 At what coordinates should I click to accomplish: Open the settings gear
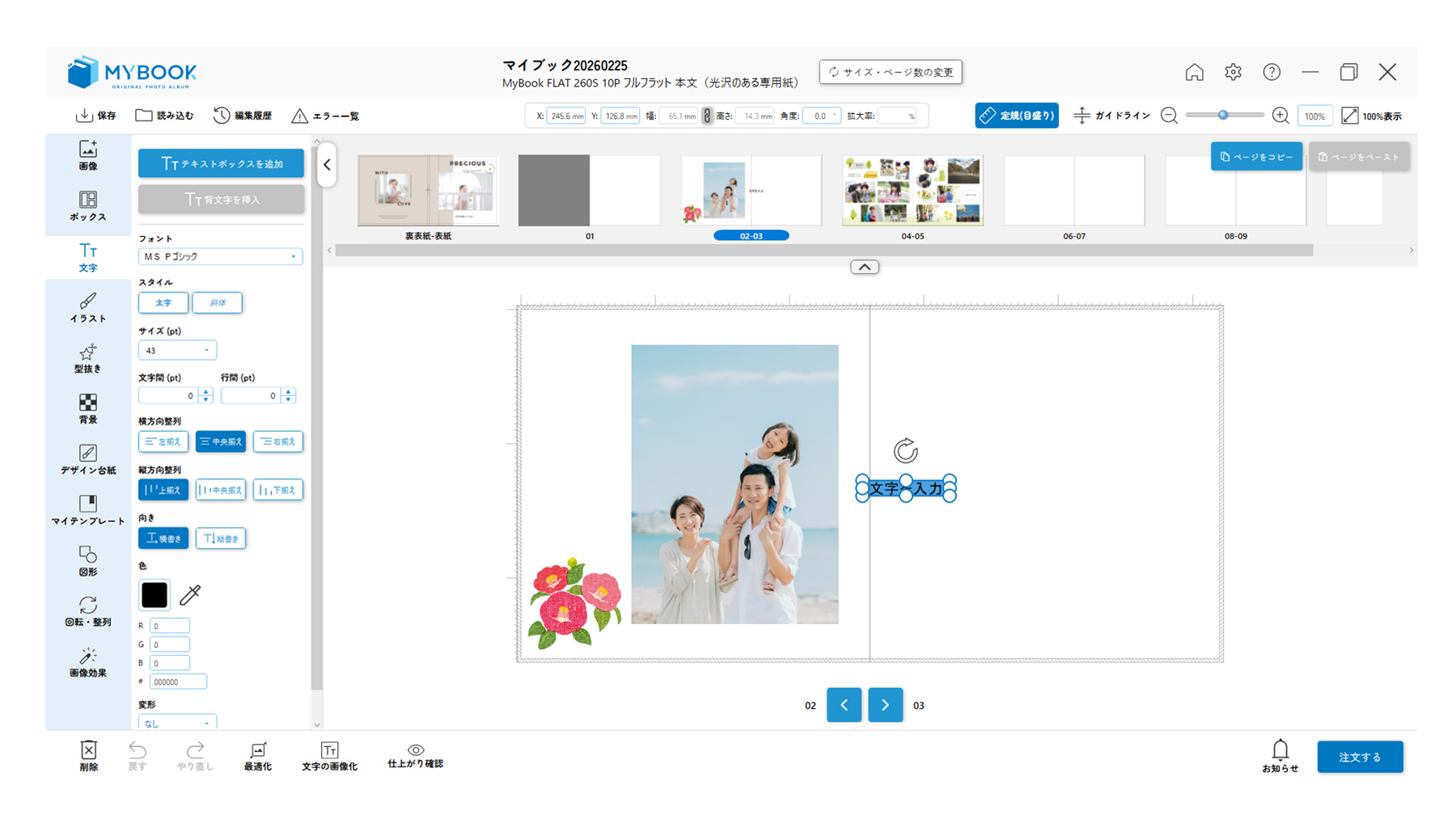[x=1233, y=72]
